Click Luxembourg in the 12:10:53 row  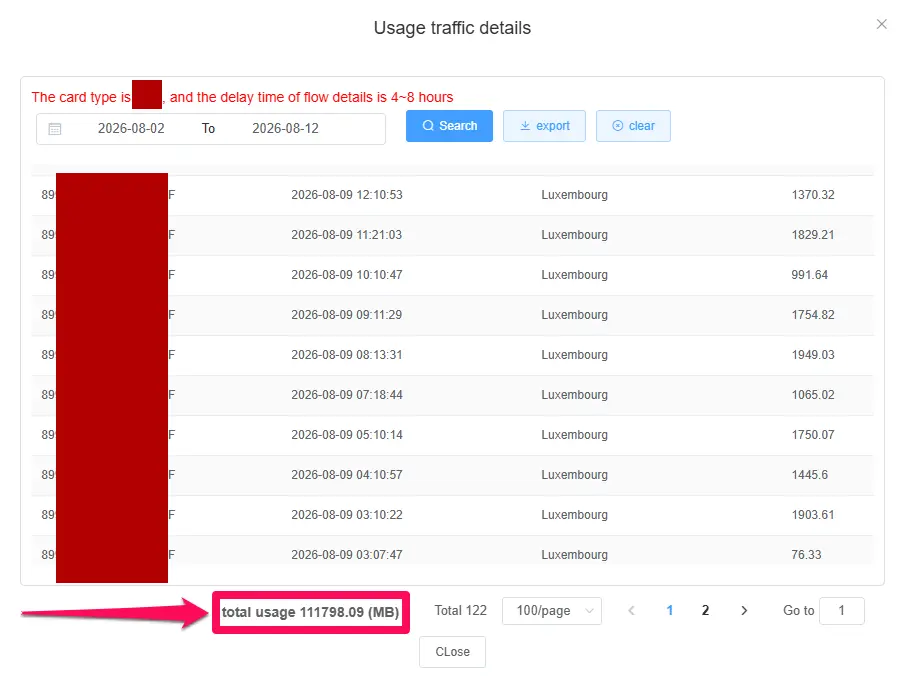[574, 195]
